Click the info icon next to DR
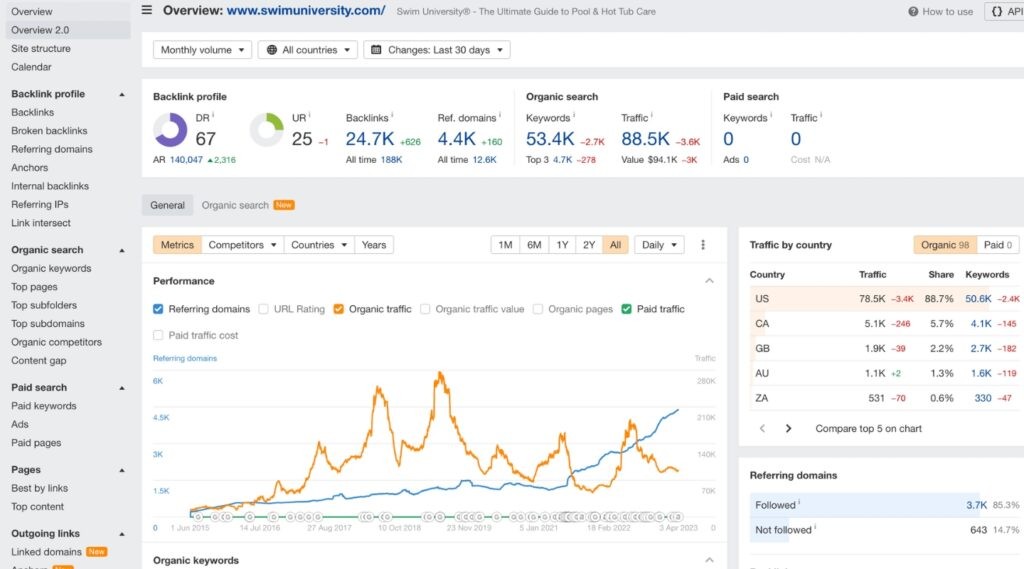 coord(213,116)
